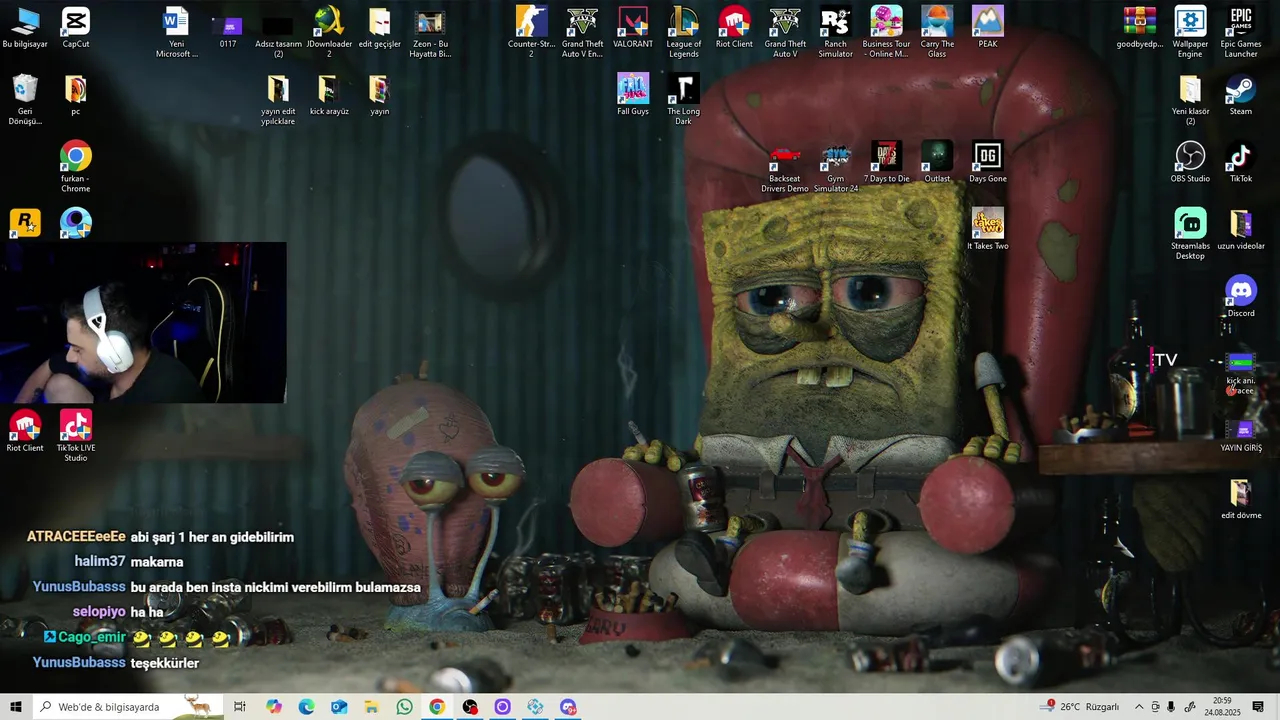Viewport: 1280px width, 720px height.
Task: Open Zeon - Bu Hayatta Bi... video file
Action: click(x=430, y=32)
